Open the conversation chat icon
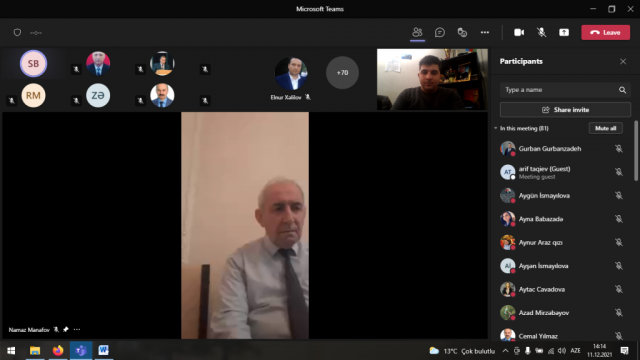The height and width of the screenshot is (360, 640). [440, 32]
